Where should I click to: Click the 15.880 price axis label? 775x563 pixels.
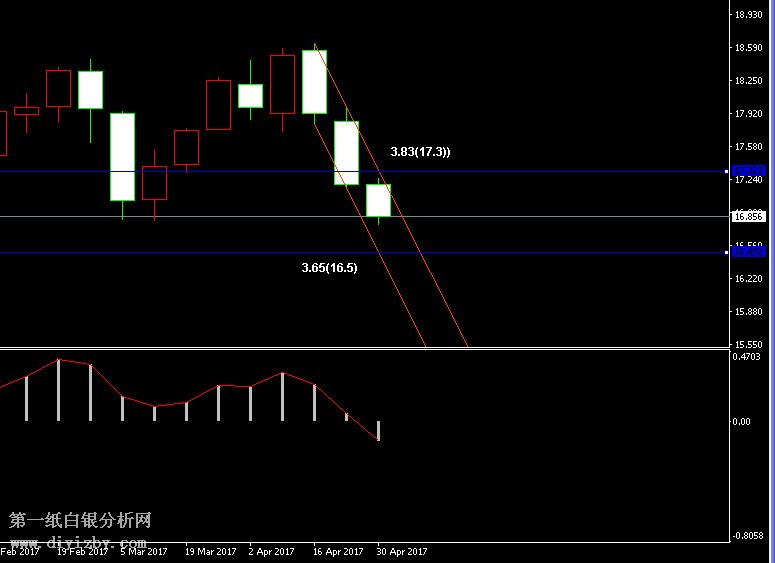click(x=748, y=312)
